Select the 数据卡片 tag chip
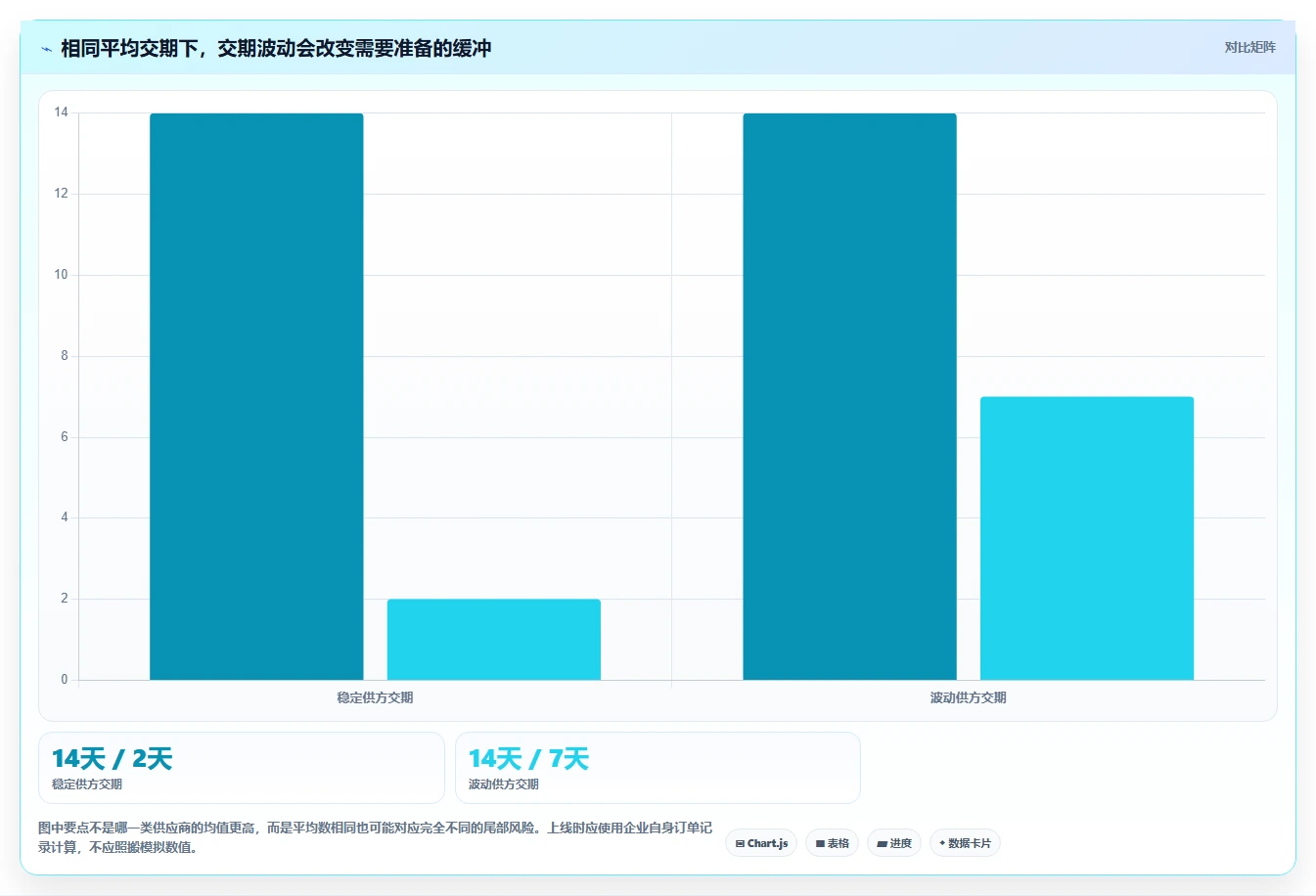The height and width of the screenshot is (896, 1316). (x=965, y=843)
